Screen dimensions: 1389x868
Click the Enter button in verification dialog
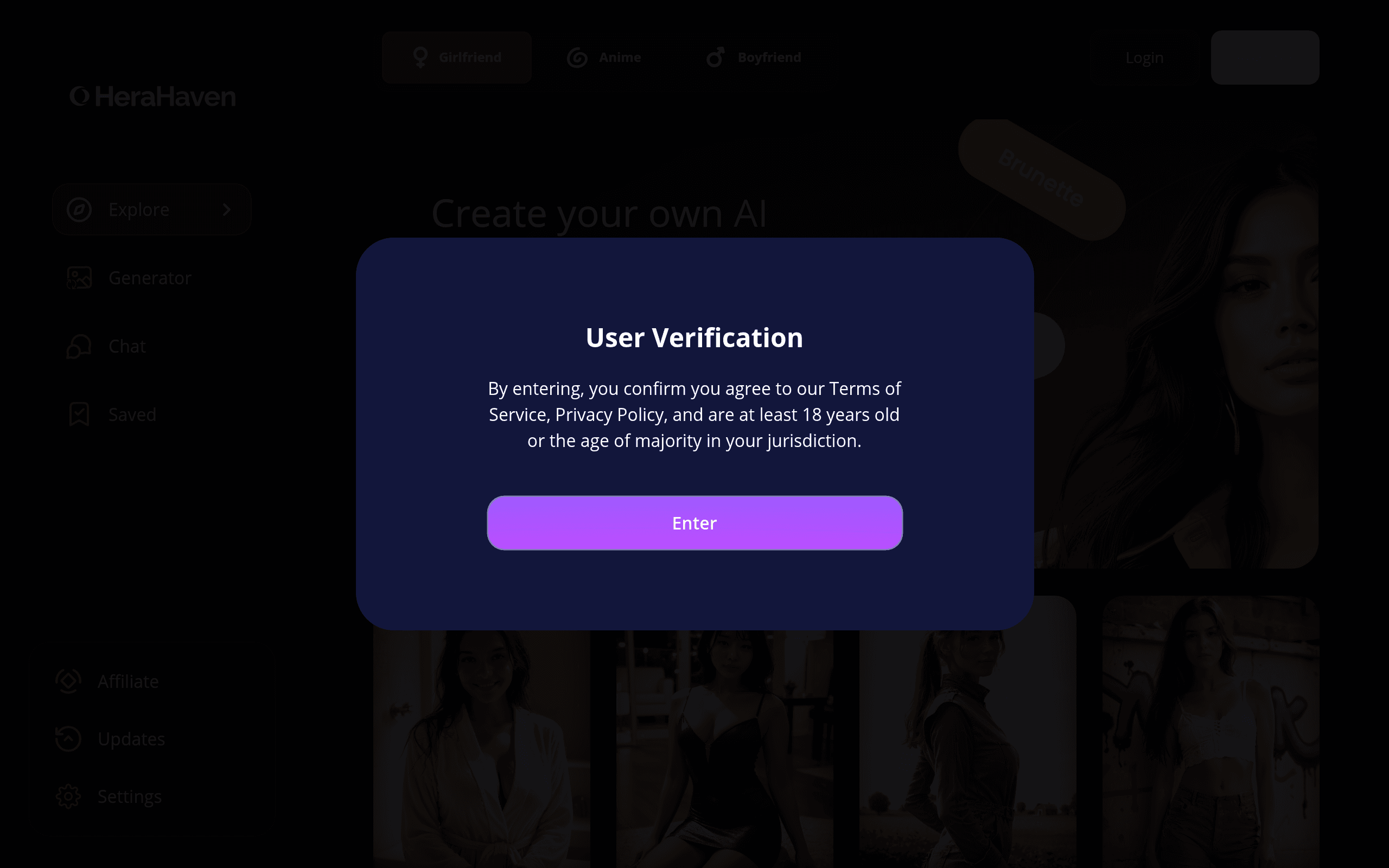tap(694, 523)
